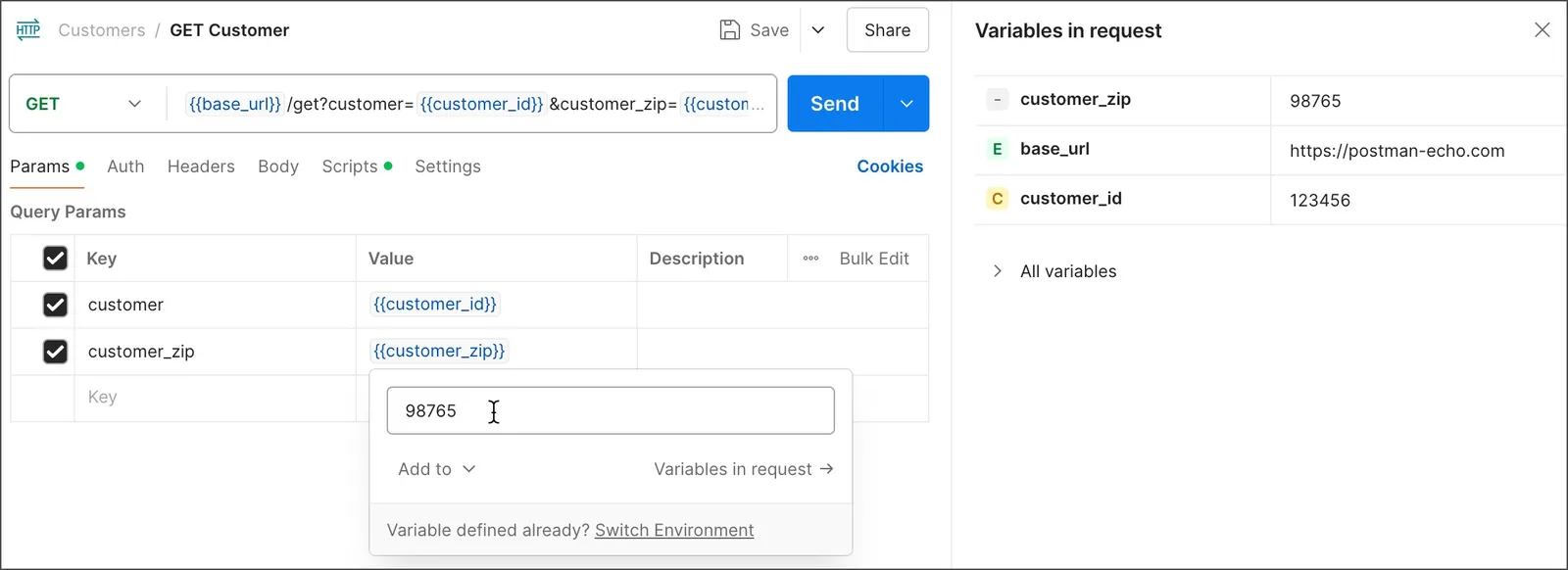Switch to the Scripts tab
The height and width of the screenshot is (570, 1568).
(x=356, y=166)
